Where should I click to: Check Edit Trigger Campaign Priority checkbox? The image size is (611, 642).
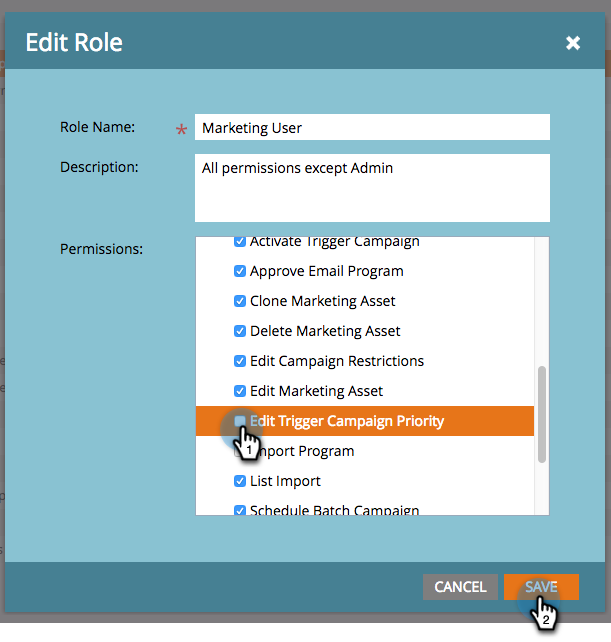pos(240,421)
